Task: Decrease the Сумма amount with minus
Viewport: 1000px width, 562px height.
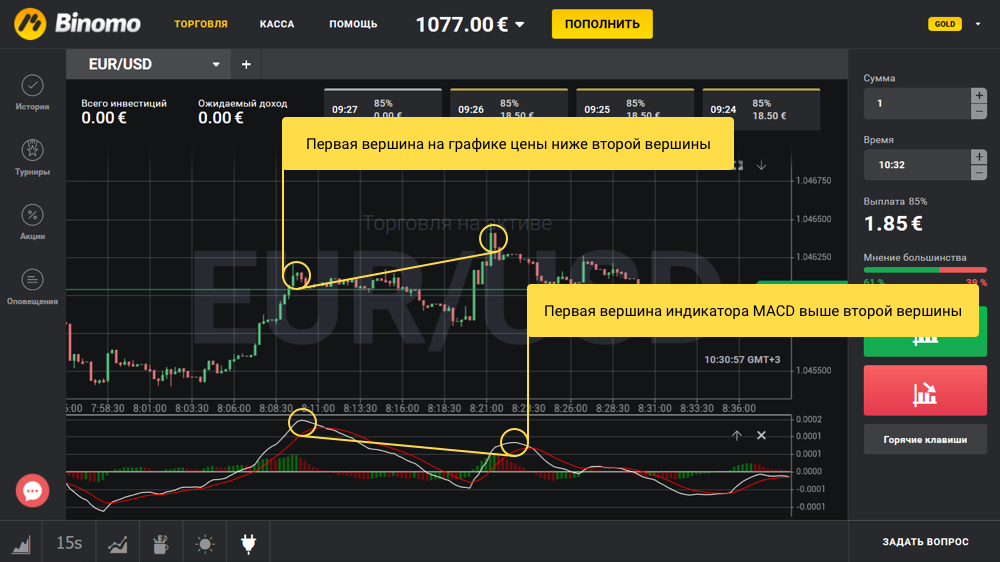Action: [979, 112]
